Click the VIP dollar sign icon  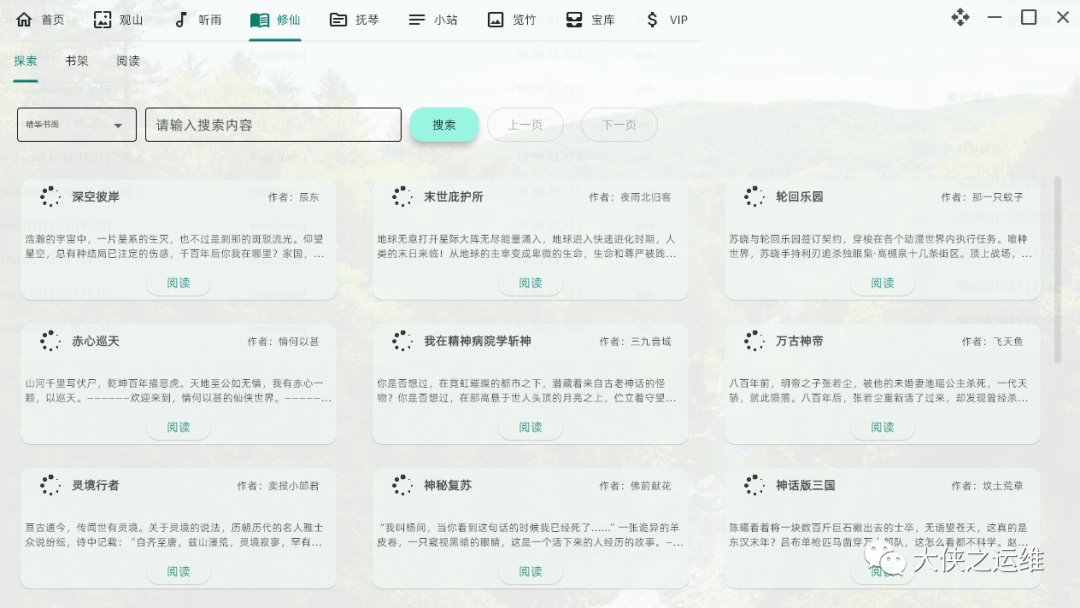point(652,19)
